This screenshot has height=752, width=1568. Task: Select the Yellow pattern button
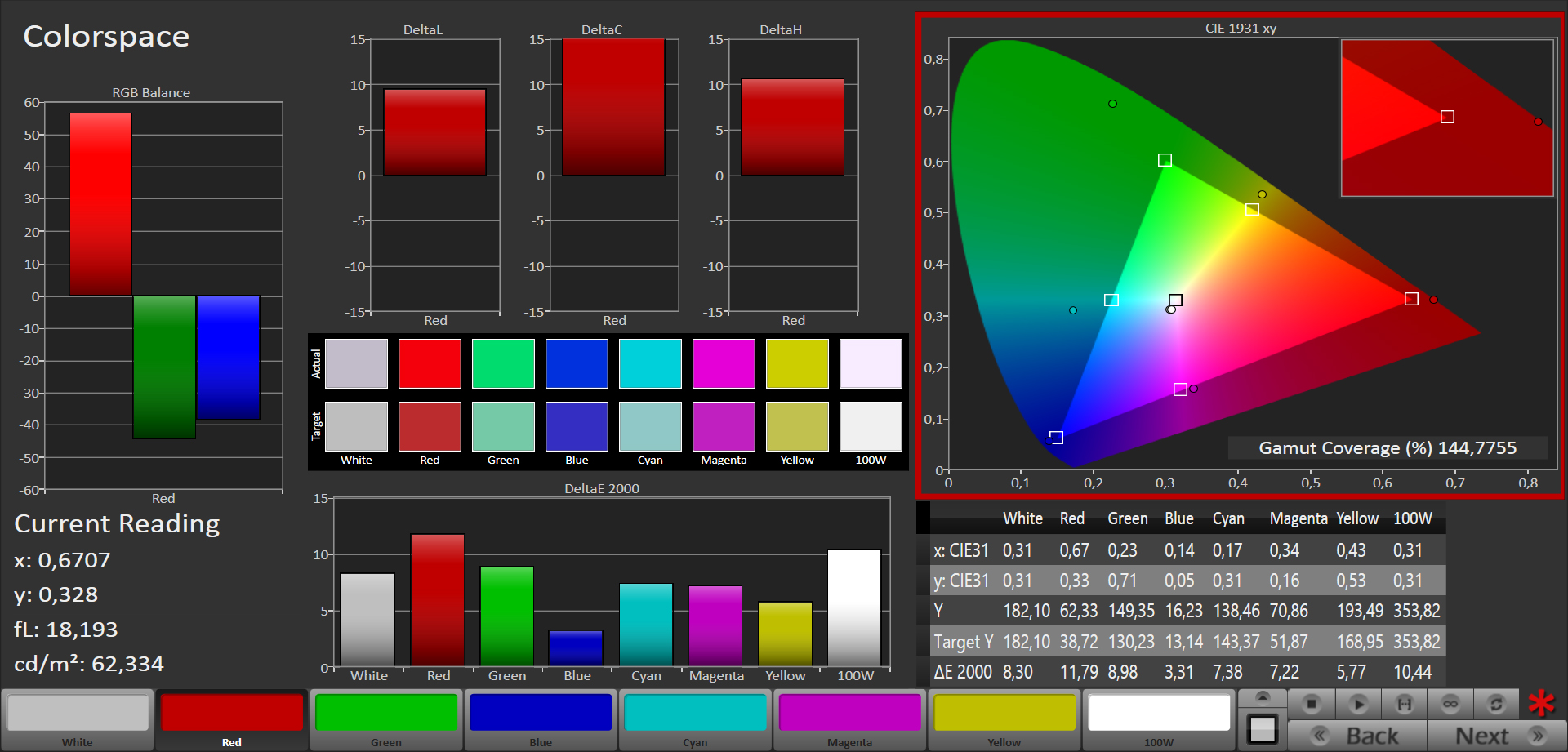[1004, 719]
